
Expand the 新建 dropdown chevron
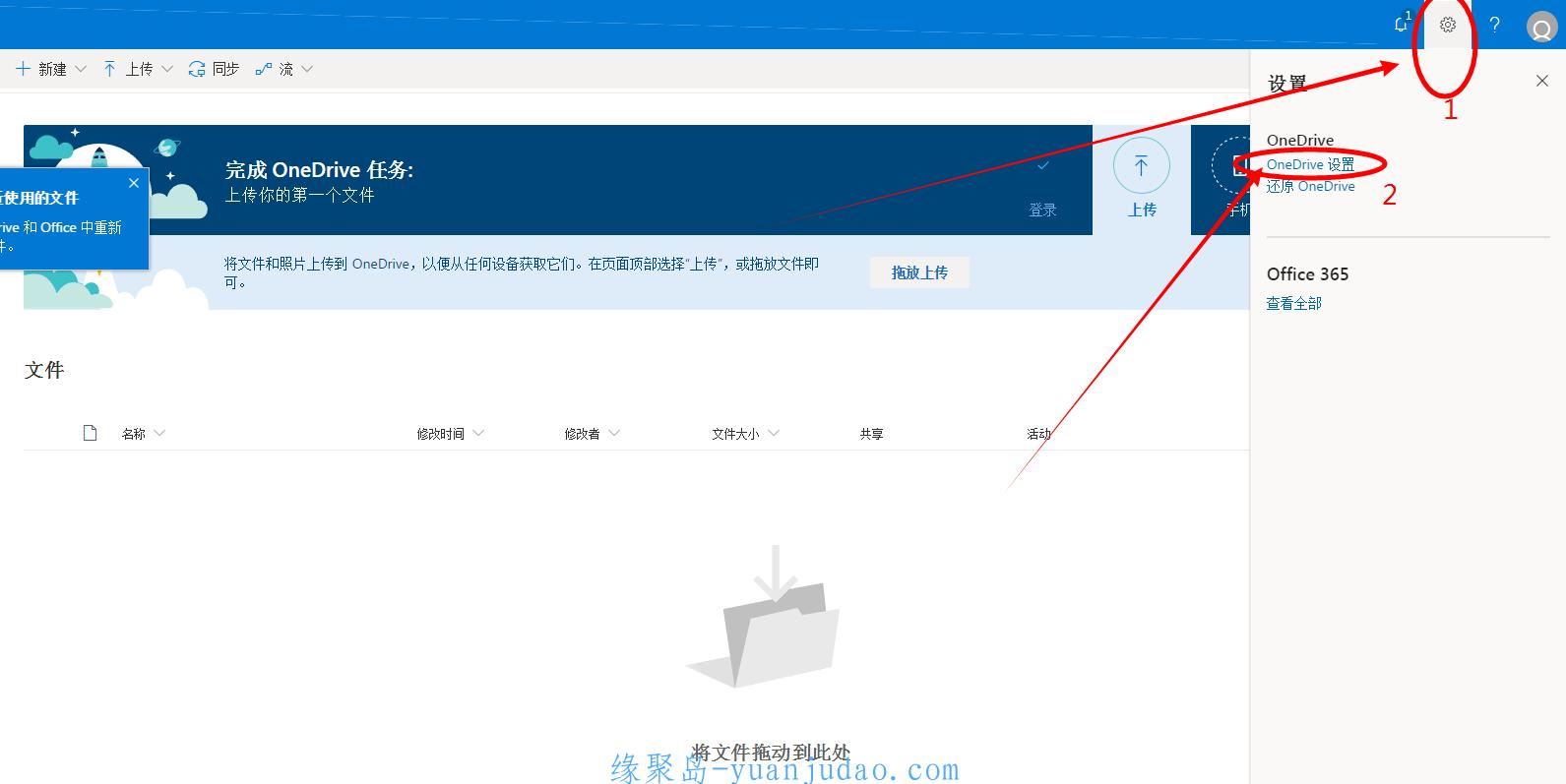[x=81, y=69]
